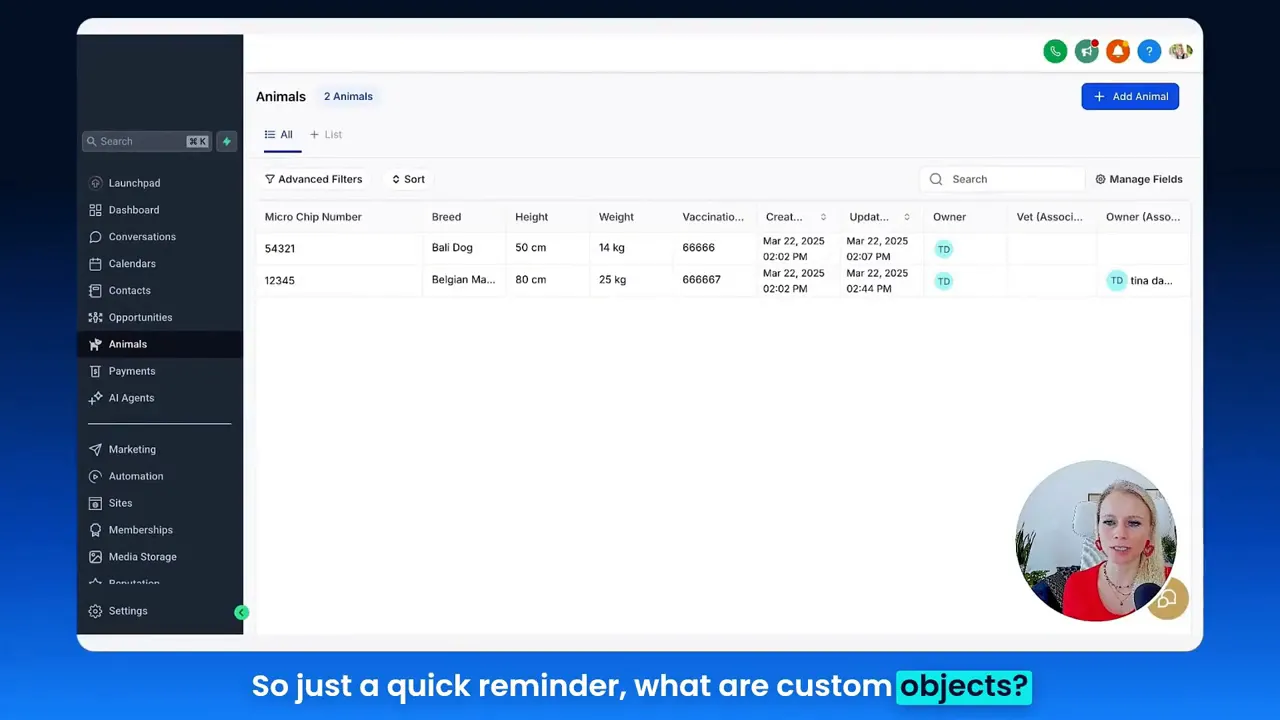Click the Conversations chat bubble icon
This screenshot has width=1280, height=720.
tap(95, 237)
